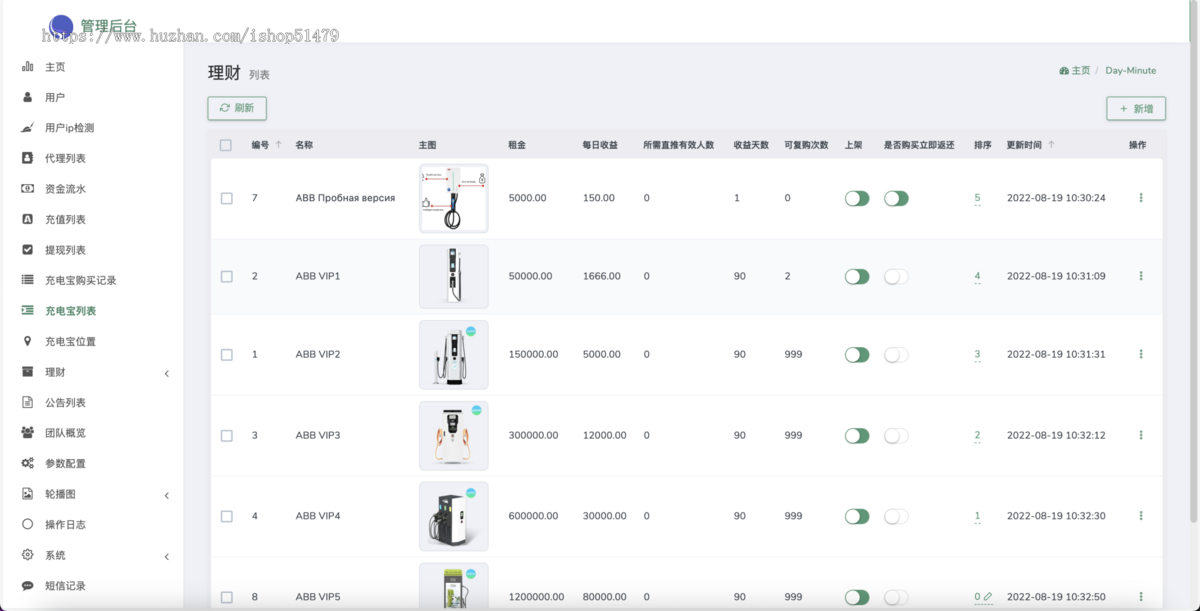This screenshot has width=1200, height=611.
Task: Open ABB VIP2 charger thumbnail image
Action: 454,354
